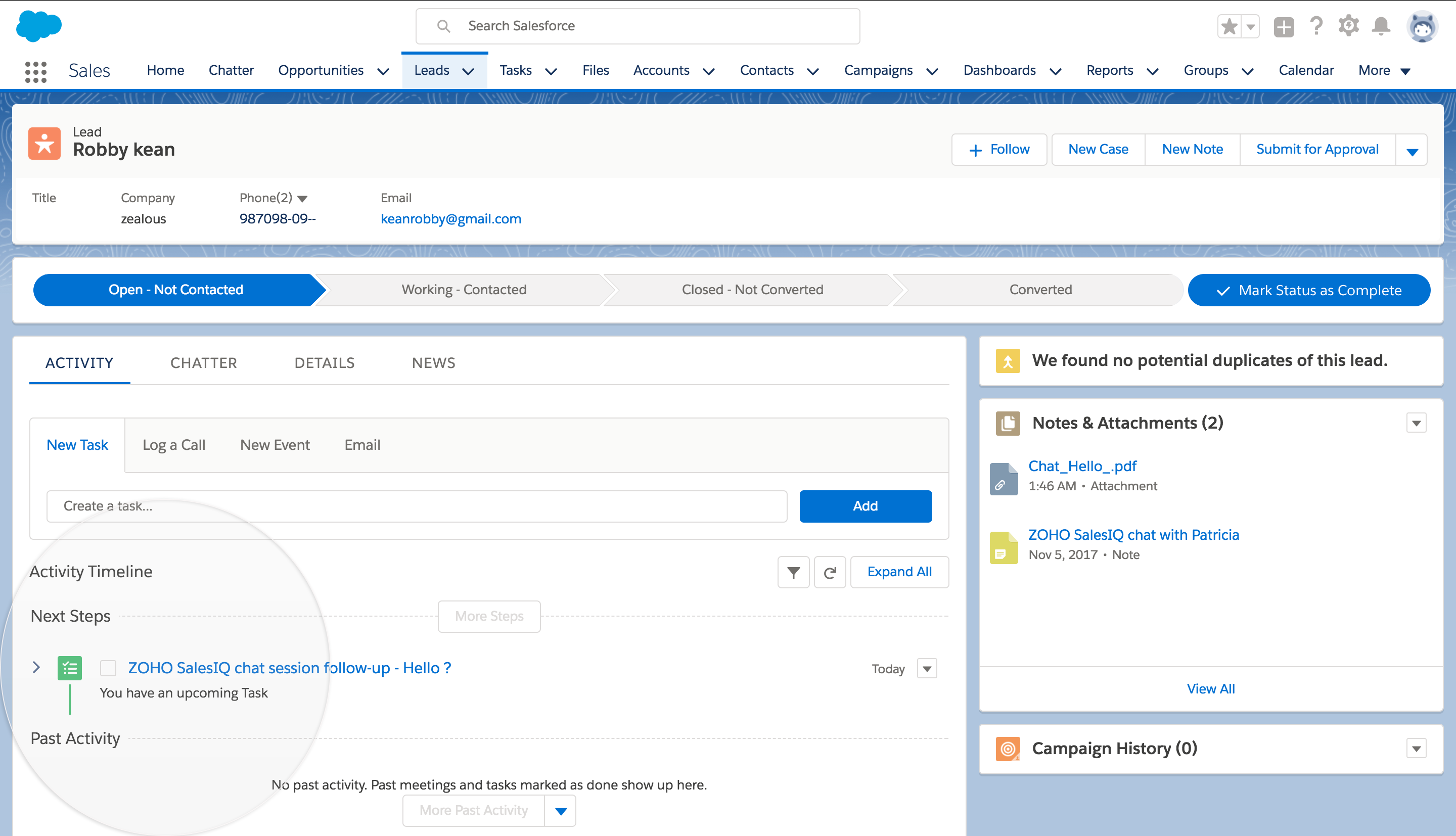This screenshot has height=836, width=1456.
Task: Click Mark Status as Complete button
Action: [x=1308, y=290]
